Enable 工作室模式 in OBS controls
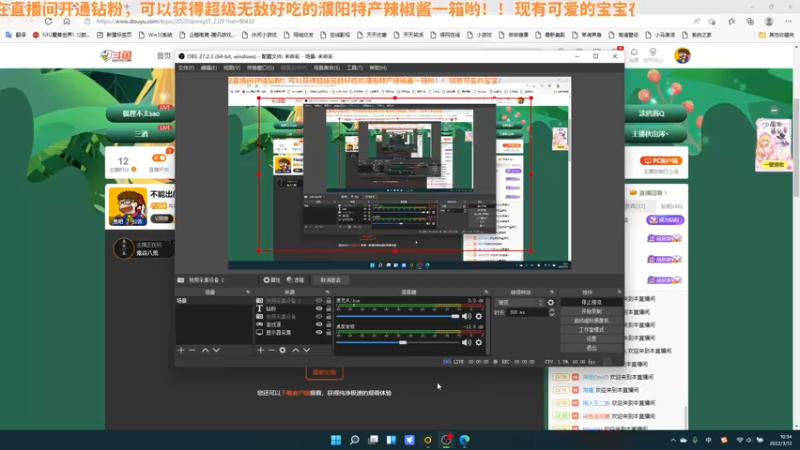The image size is (800, 450). click(x=591, y=330)
